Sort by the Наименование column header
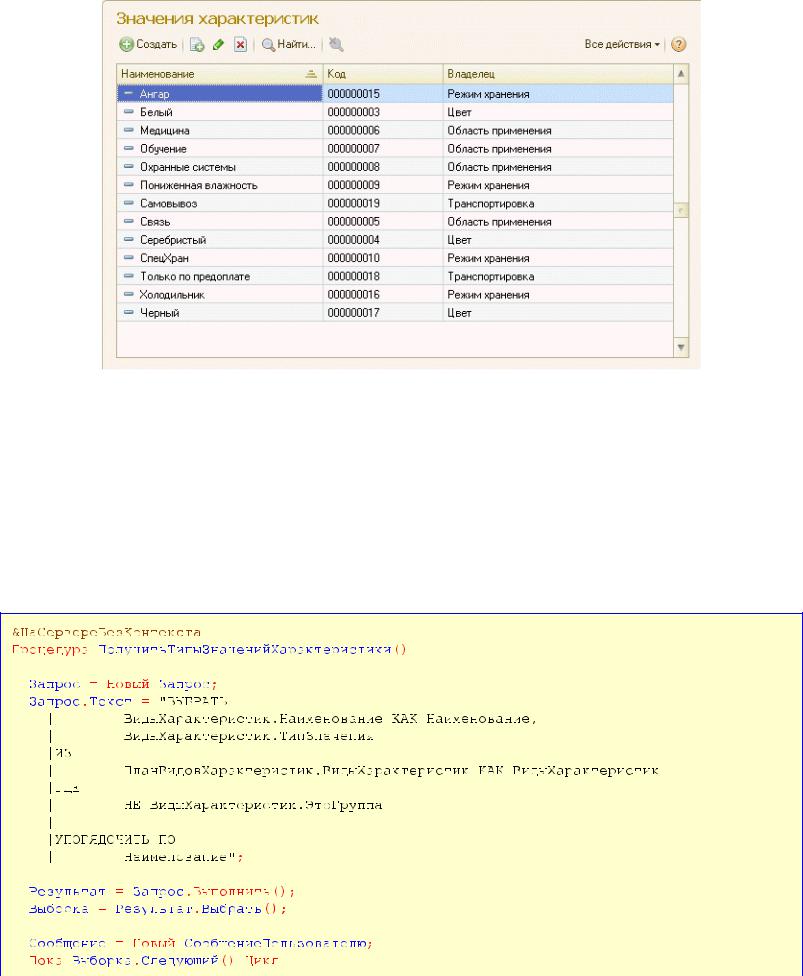This screenshot has width=803, height=976. (219, 74)
